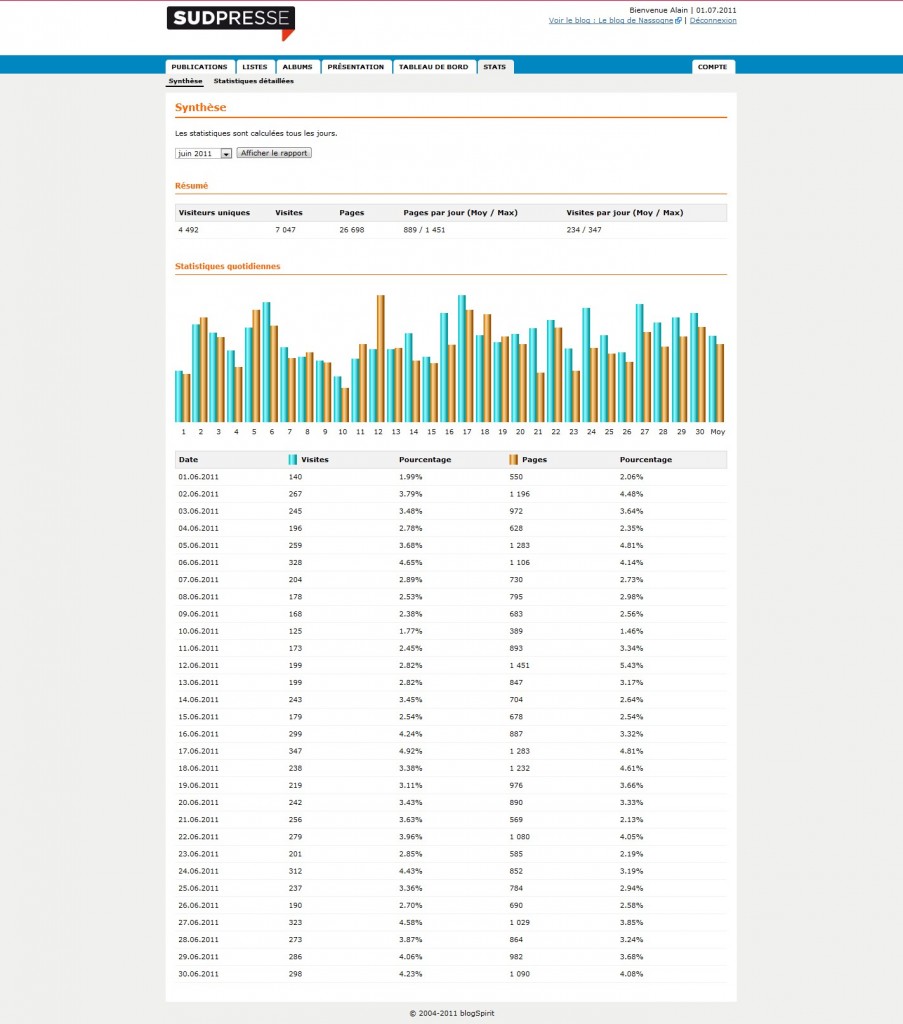This screenshot has width=903, height=1024.
Task: Click the 06.06.2011 date row
Action: point(451,562)
